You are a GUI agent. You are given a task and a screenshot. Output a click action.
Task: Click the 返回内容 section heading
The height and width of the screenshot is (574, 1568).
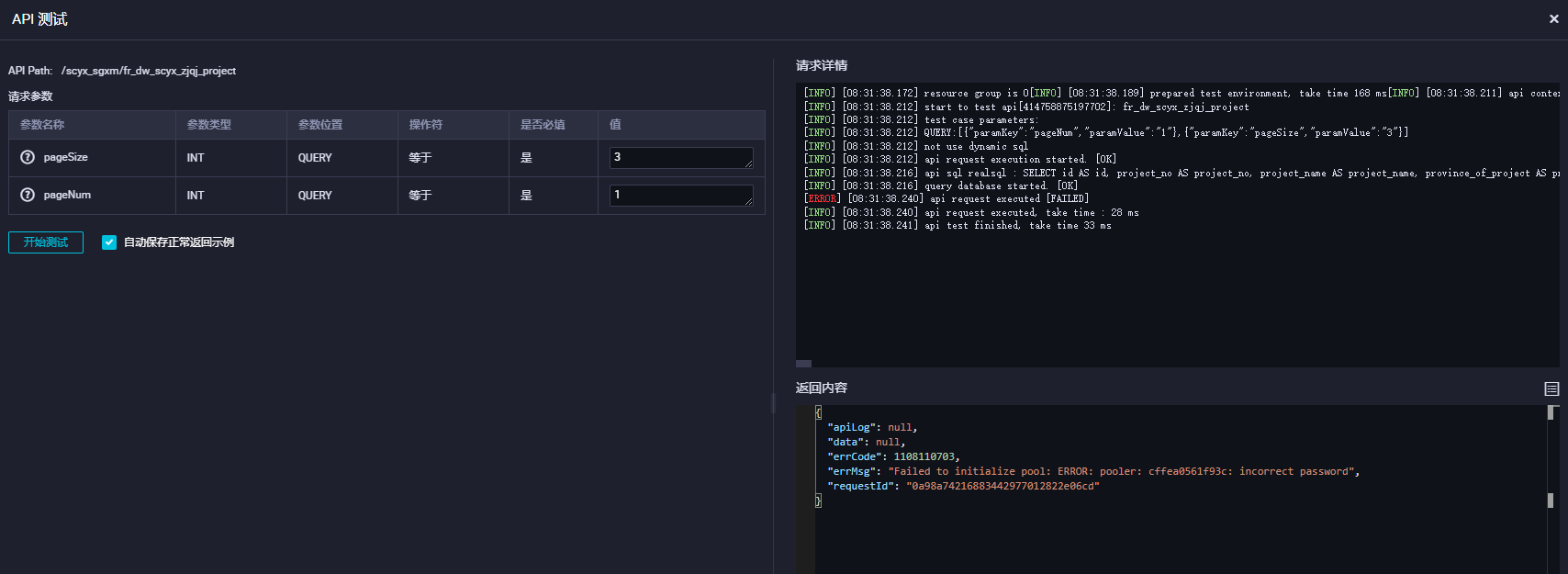[x=822, y=388]
